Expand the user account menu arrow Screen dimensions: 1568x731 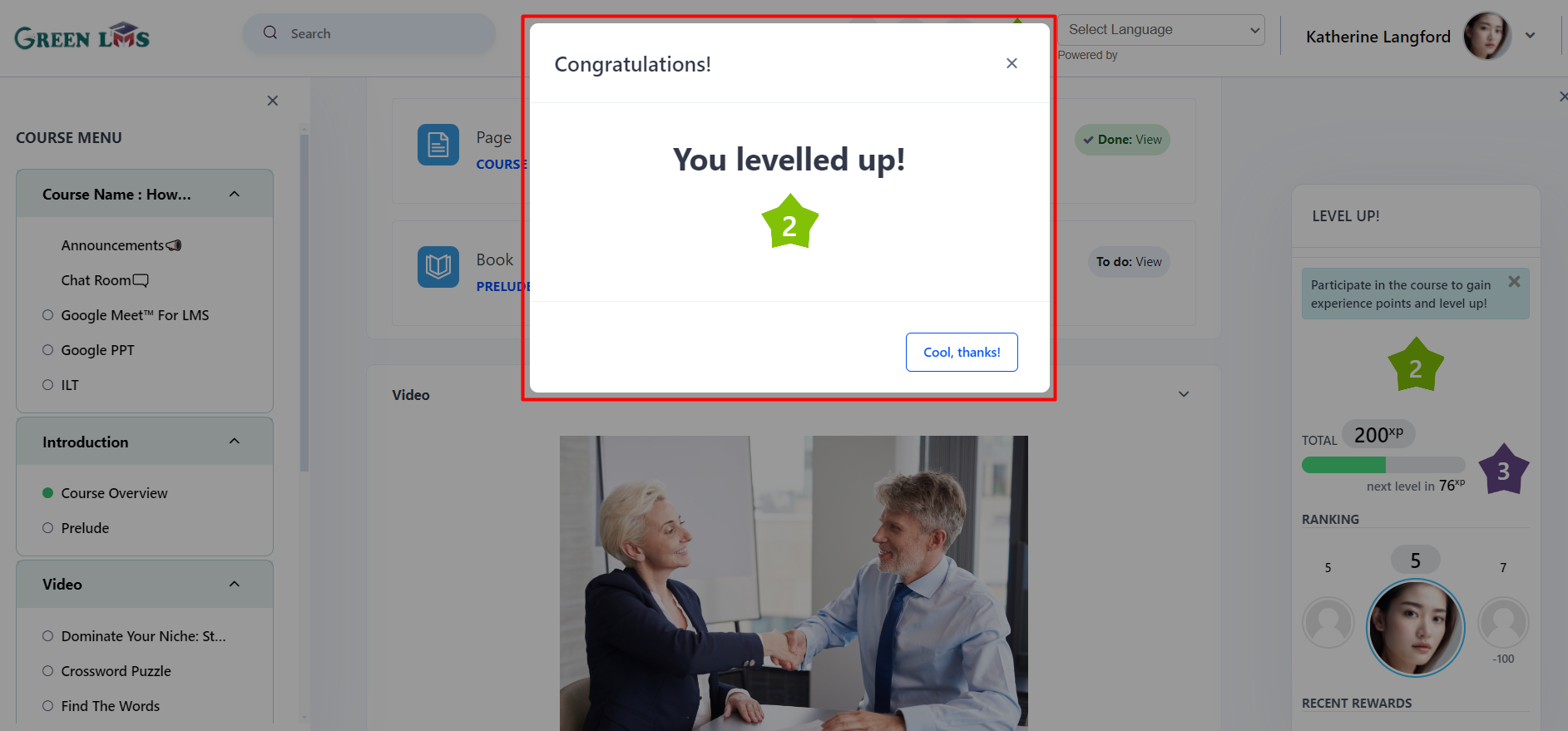tap(1530, 36)
